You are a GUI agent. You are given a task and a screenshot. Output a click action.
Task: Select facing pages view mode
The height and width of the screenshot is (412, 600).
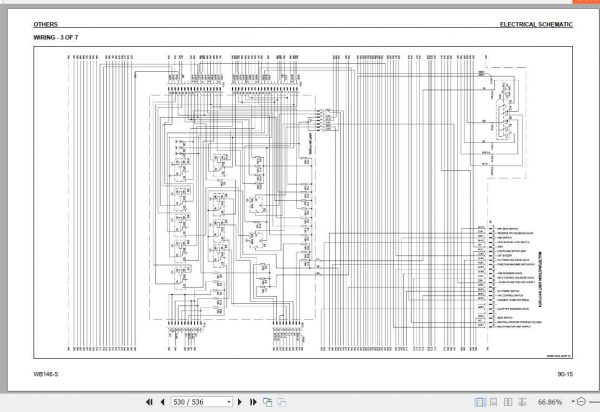coord(508,402)
